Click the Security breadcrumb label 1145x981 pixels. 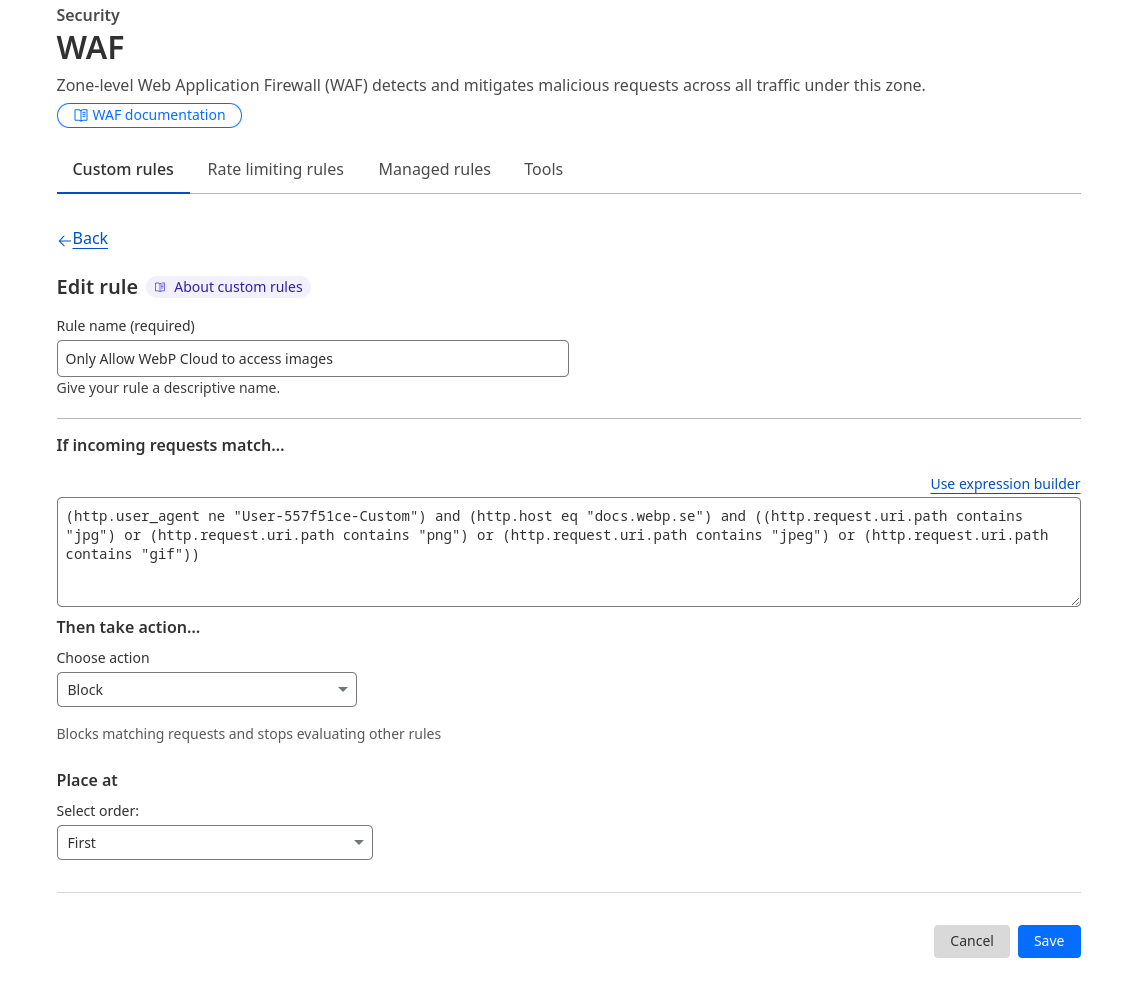pos(88,15)
